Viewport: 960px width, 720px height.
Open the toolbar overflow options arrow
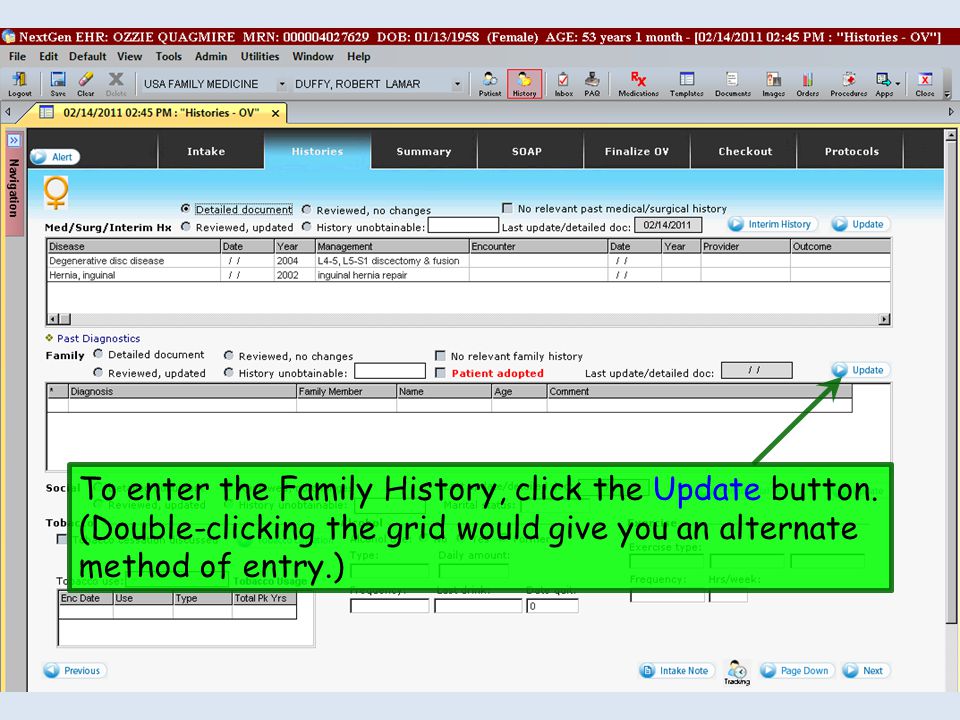pyautogui.click(x=947, y=94)
